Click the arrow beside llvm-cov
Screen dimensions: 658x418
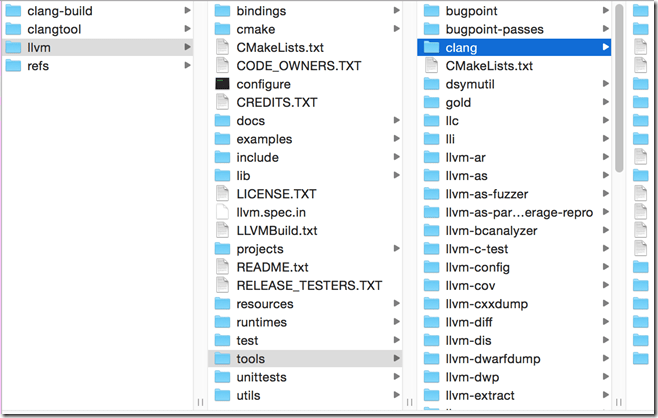[x=605, y=285]
